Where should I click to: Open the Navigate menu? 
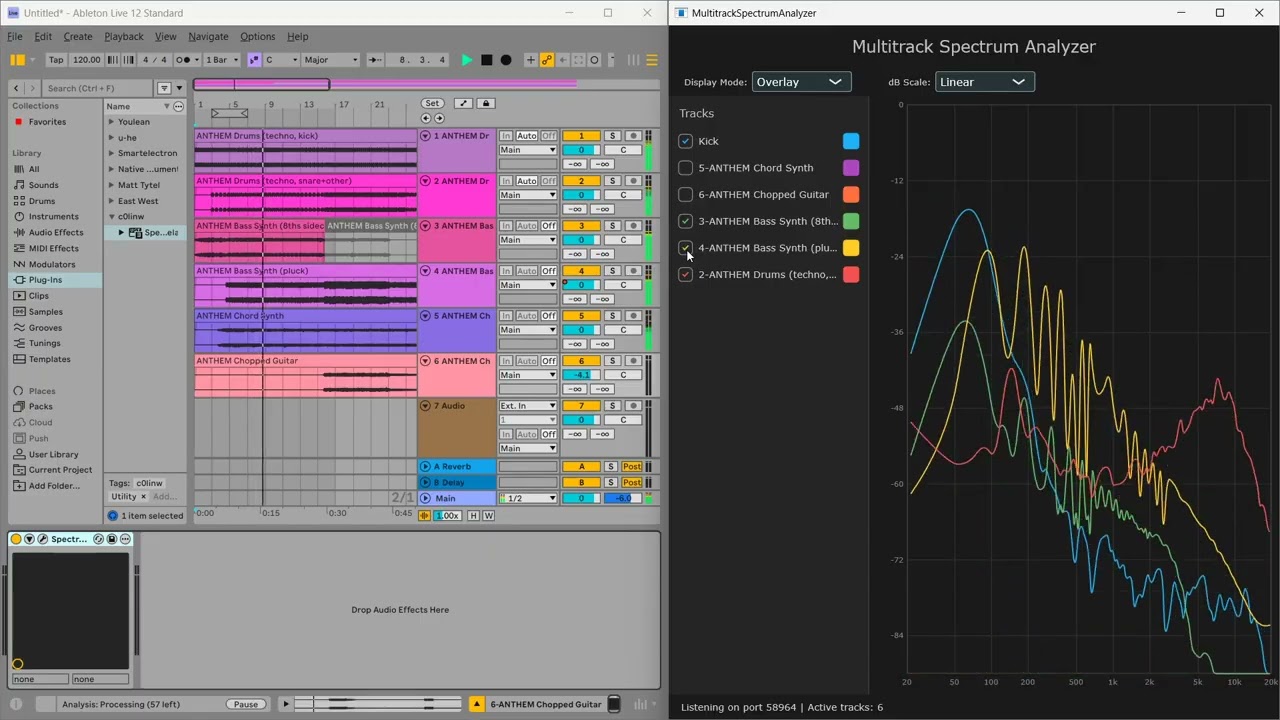pos(208,37)
